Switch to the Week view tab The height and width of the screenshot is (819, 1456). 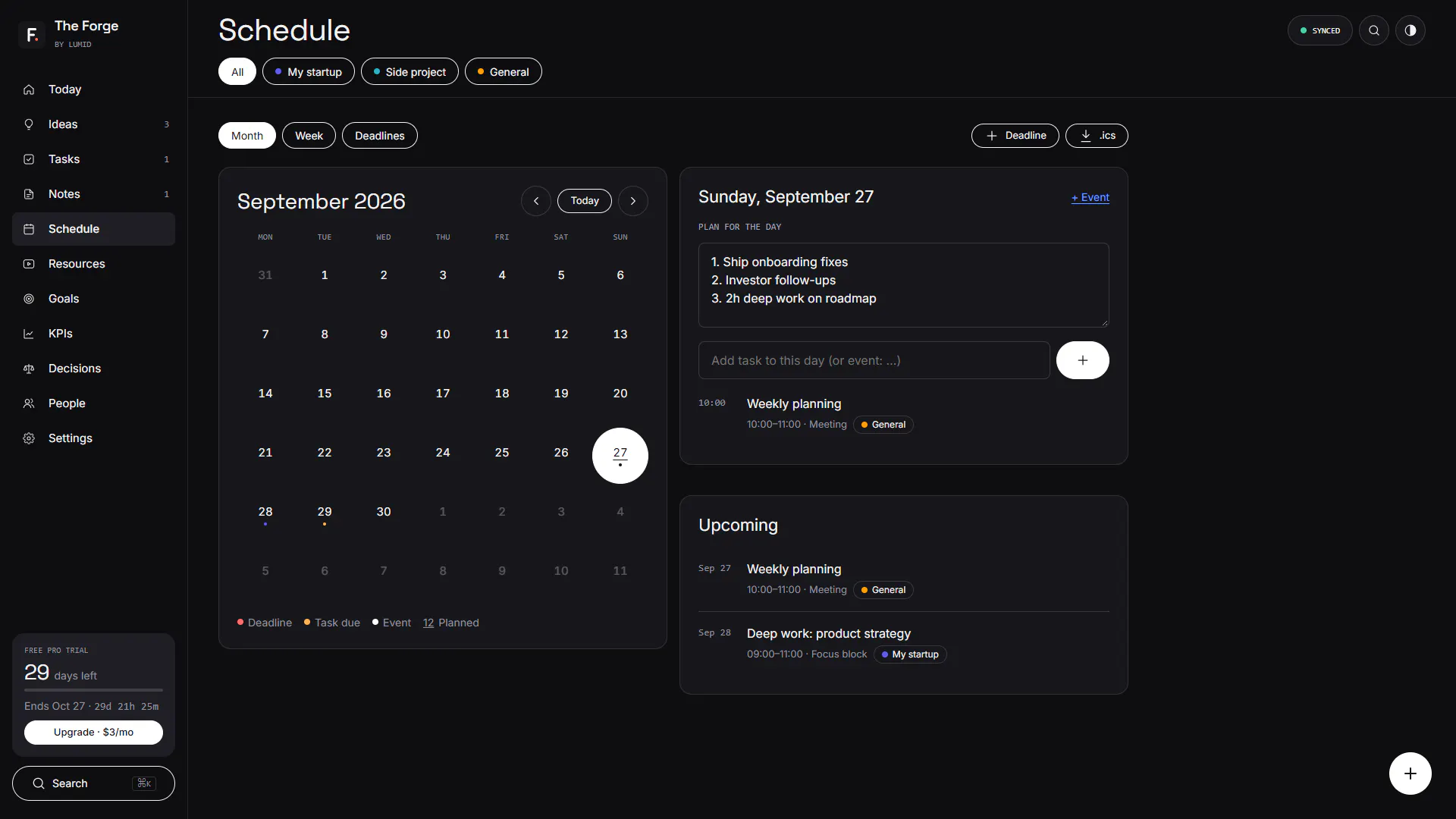[309, 136]
